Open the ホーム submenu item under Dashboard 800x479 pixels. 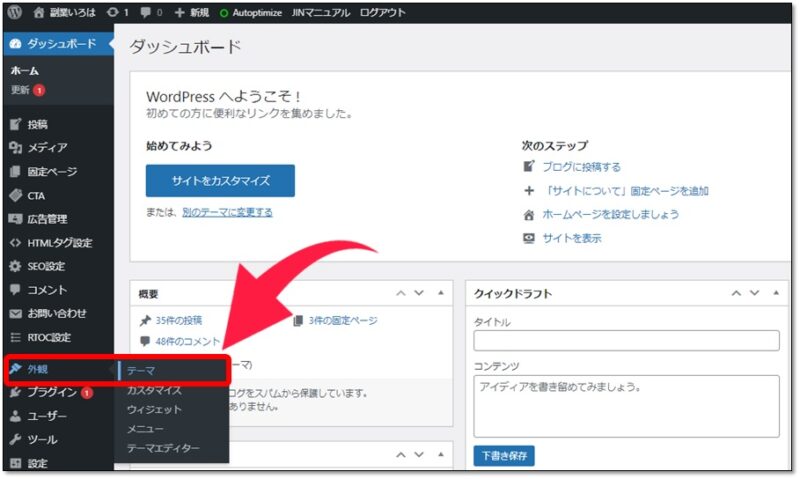click(24, 71)
